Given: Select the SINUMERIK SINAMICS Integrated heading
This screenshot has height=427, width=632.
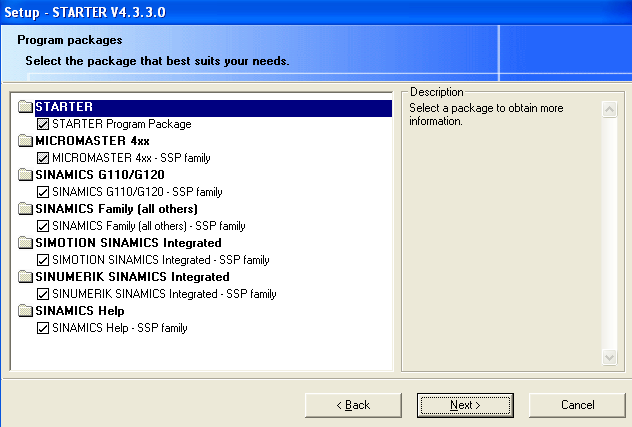Looking at the screenshot, I should click(x=132, y=277).
